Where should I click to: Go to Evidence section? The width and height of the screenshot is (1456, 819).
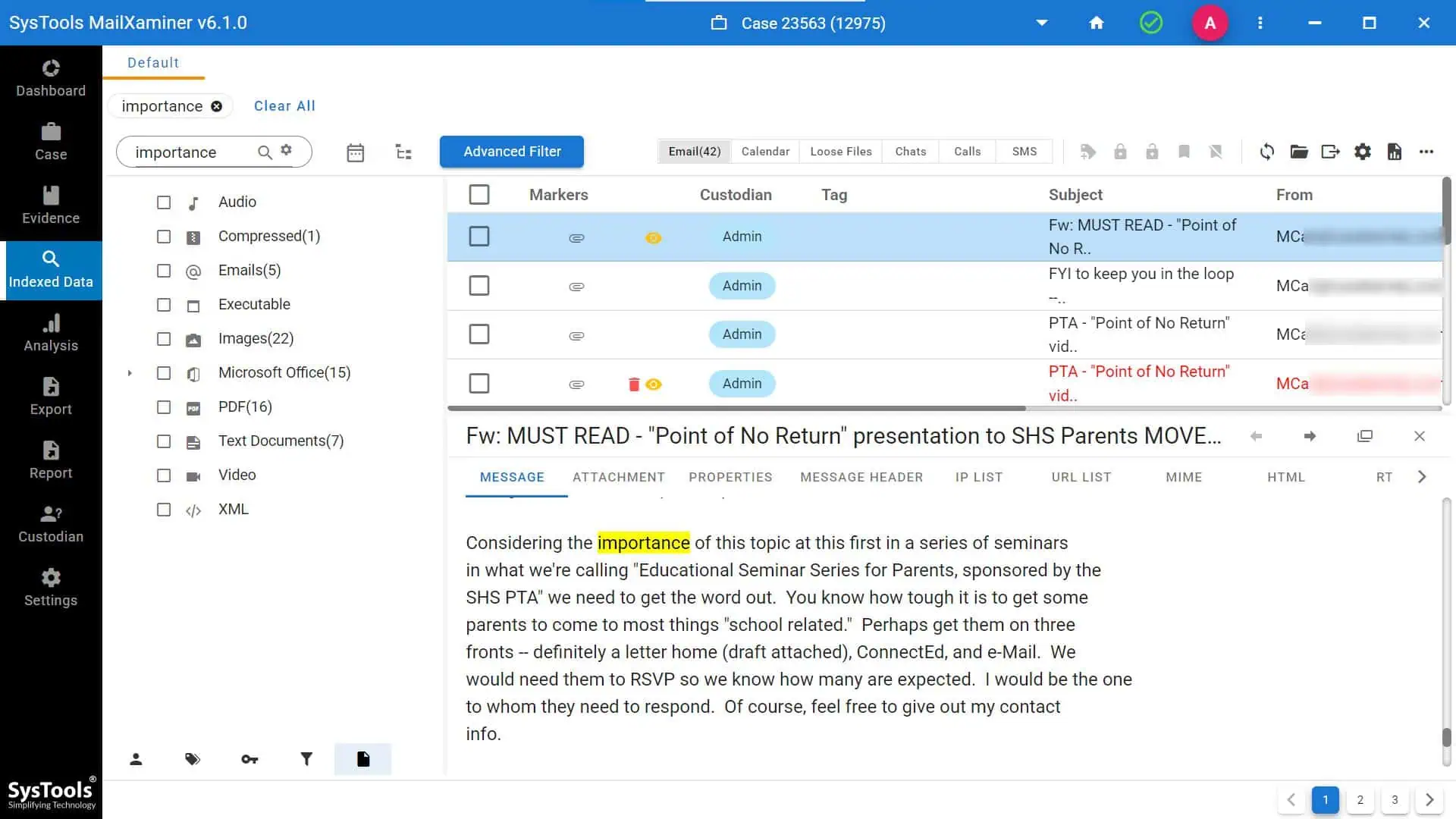(51, 206)
